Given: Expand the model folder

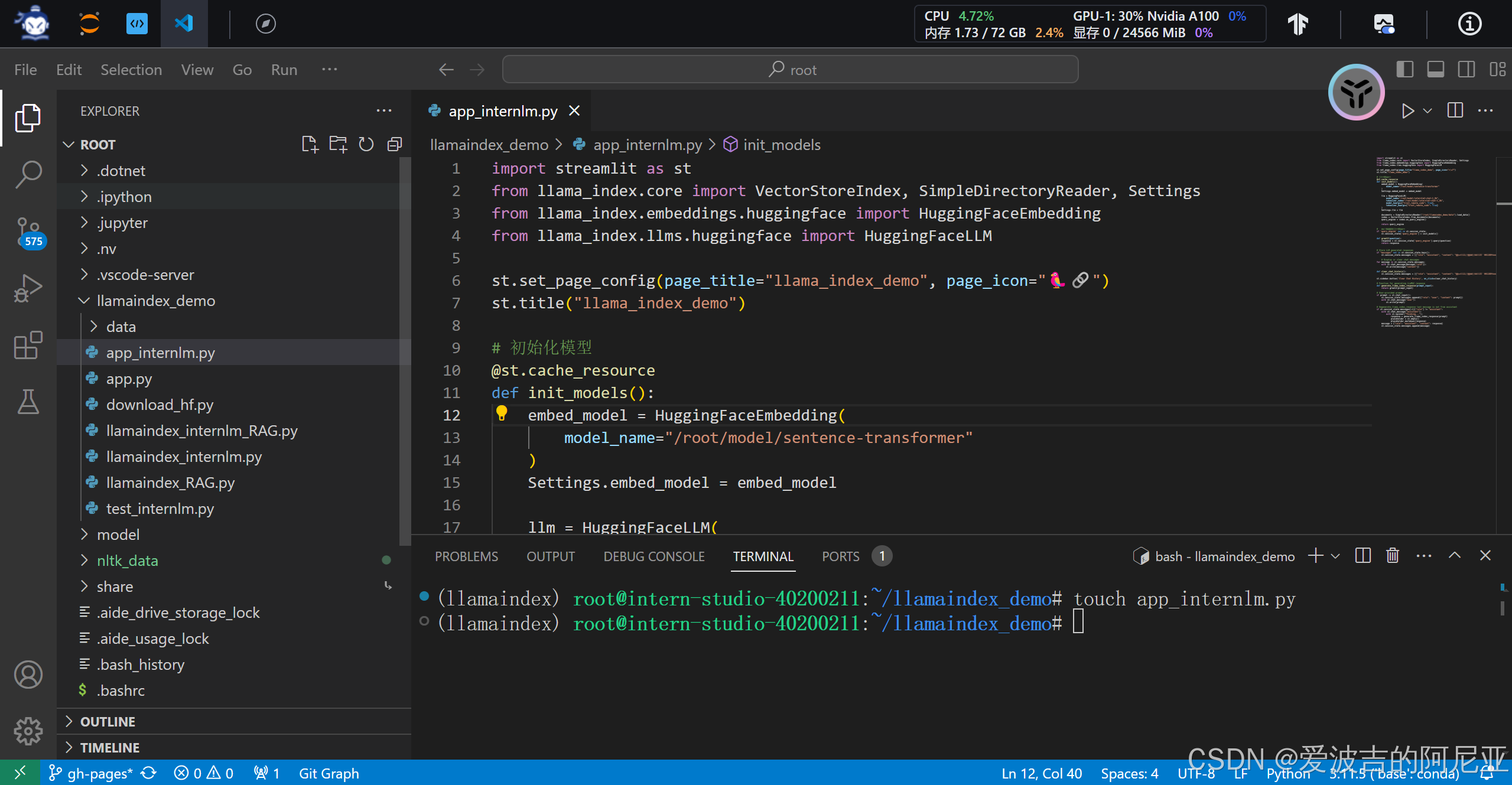Looking at the screenshot, I should coord(118,535).
